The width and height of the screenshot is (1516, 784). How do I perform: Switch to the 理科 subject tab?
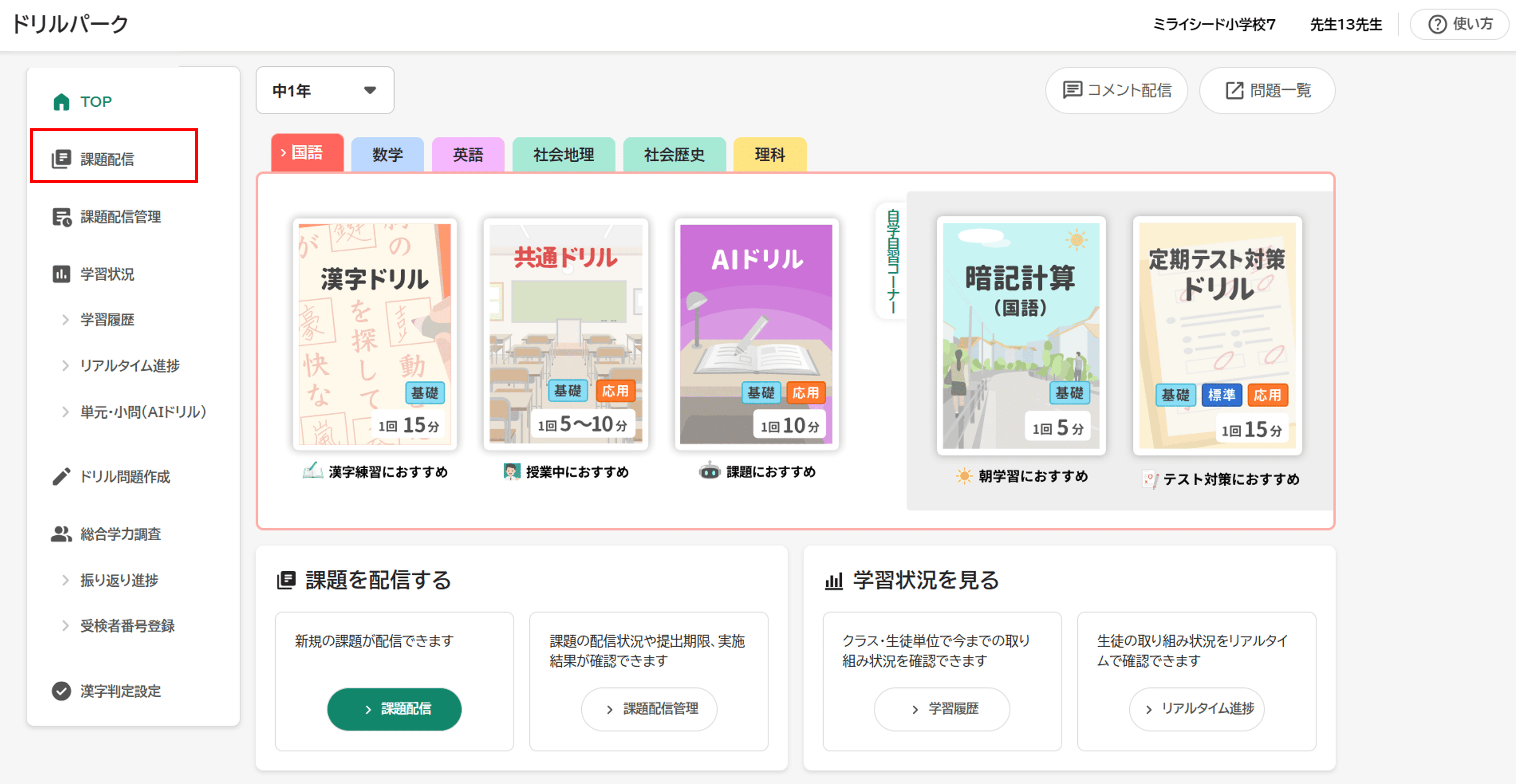tap(769, 155)
